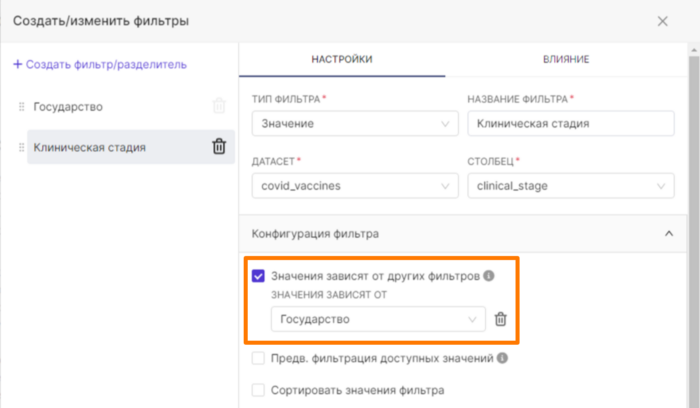The width and height of the screenshot is (700, 408).
Task: Open the Тип фильтра dropdown showing Значение
Action: [x=355, y=123]
